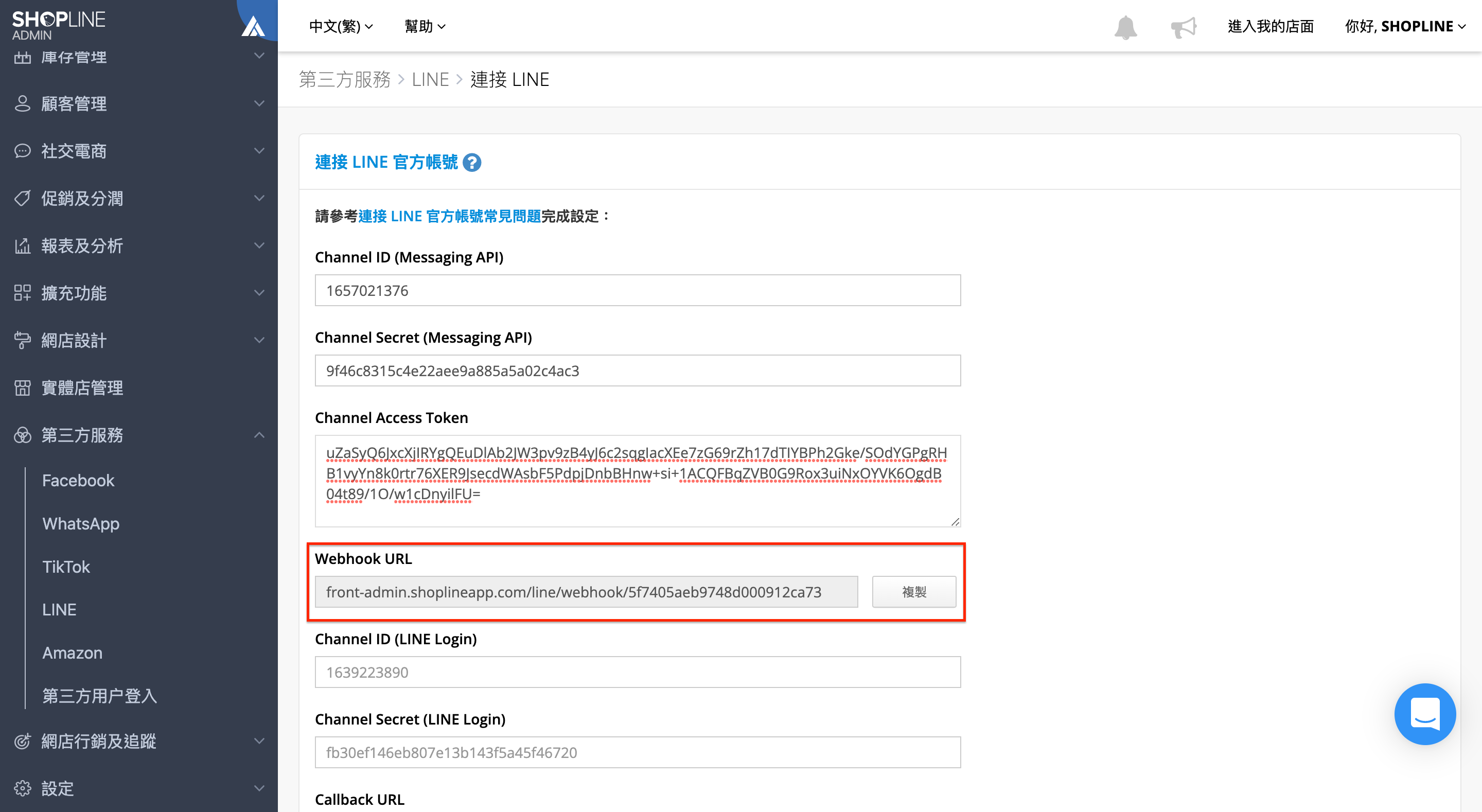Viewport: 1482px width, 812px height.
Task: Open Amazon in third-party services
Action: [x=73, y=653]
